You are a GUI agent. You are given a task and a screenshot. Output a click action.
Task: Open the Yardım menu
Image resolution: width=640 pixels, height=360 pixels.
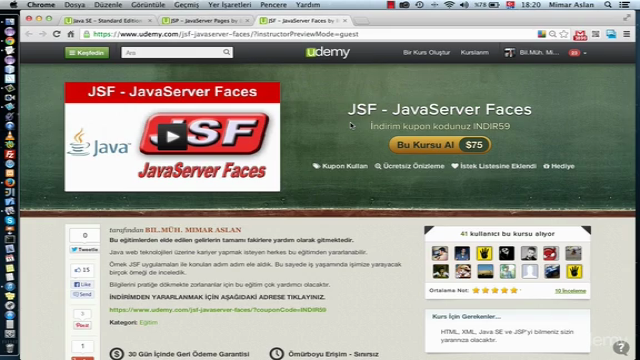308,5
